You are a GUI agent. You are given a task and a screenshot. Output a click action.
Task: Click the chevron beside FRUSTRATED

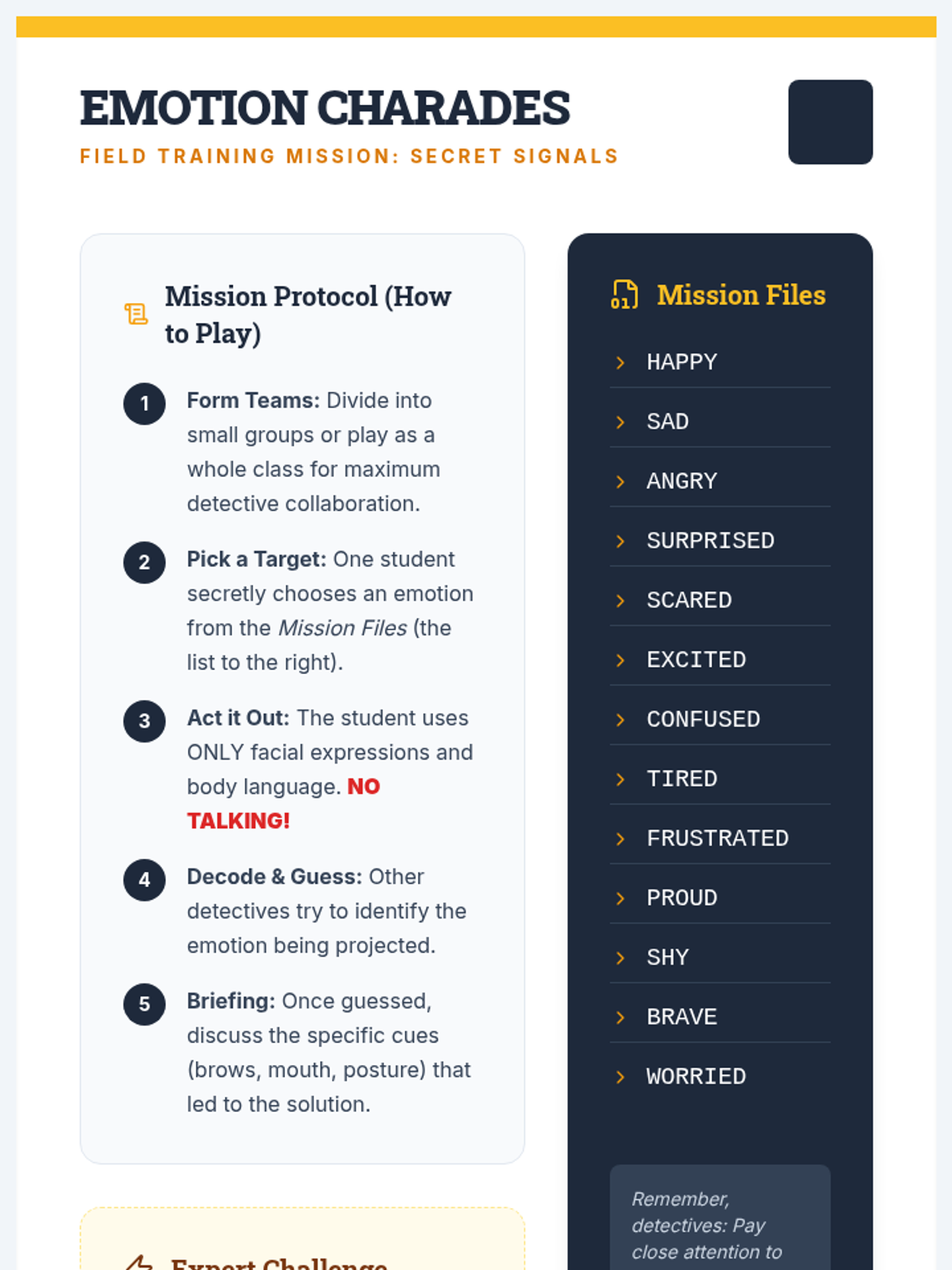[x=620, y=839]
